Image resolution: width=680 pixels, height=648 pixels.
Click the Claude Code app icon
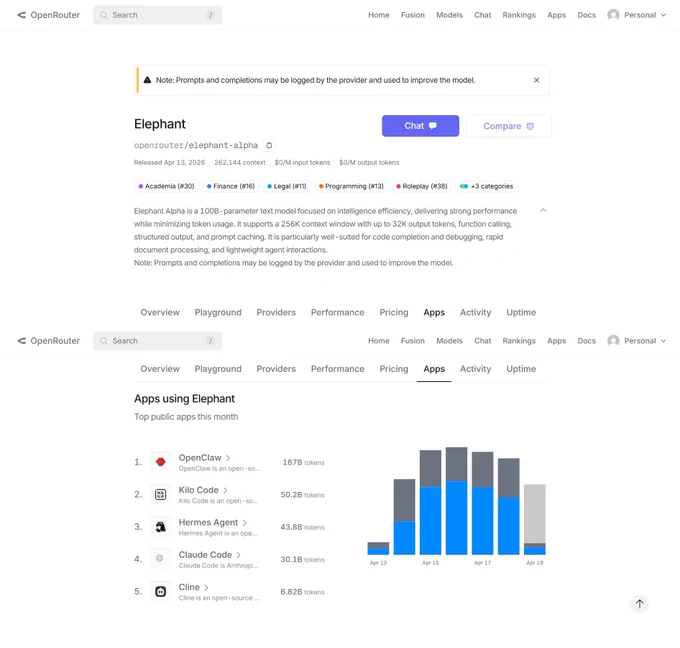(160, 559)
